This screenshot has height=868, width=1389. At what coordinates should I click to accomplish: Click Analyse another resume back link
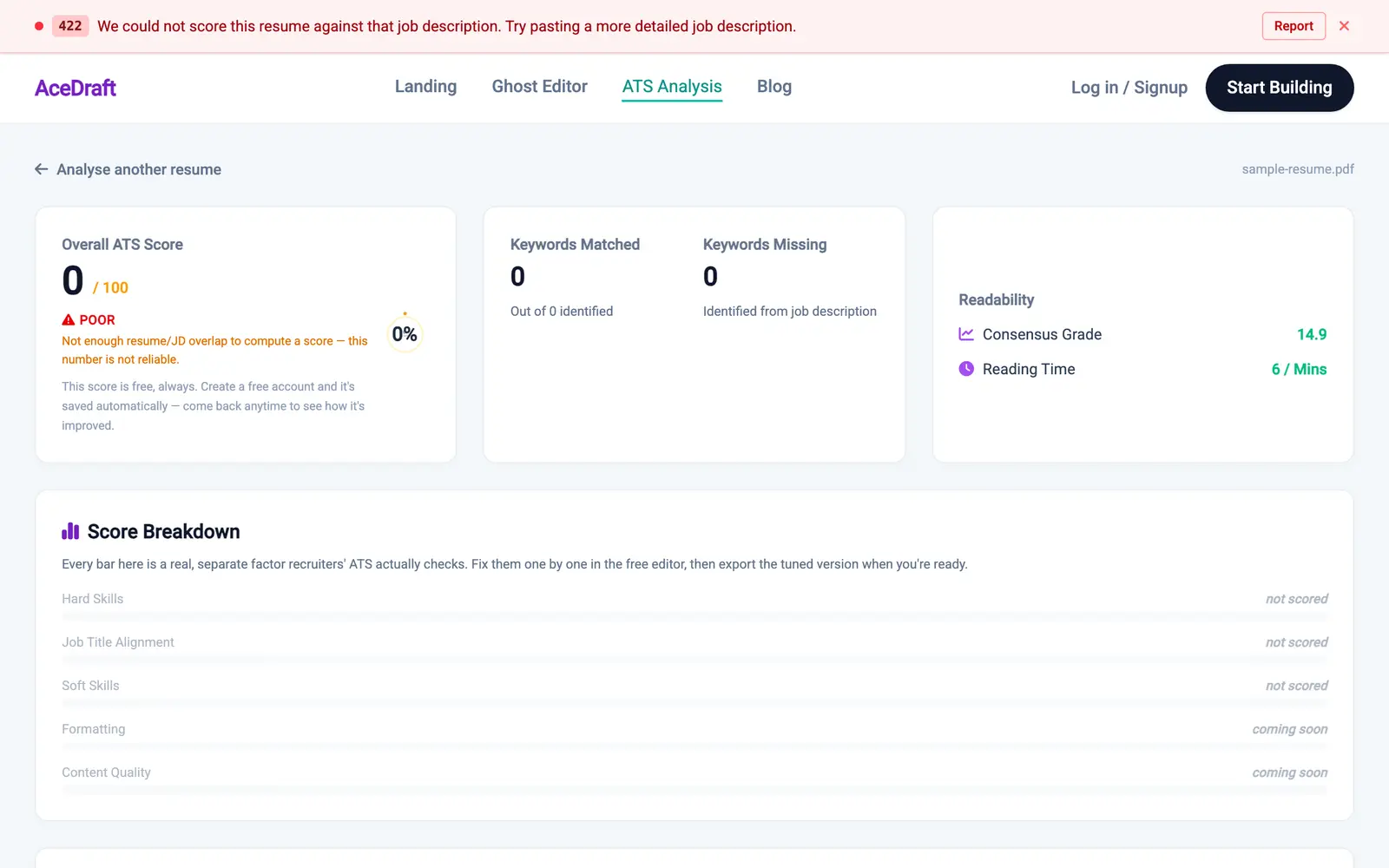(128, 169)
